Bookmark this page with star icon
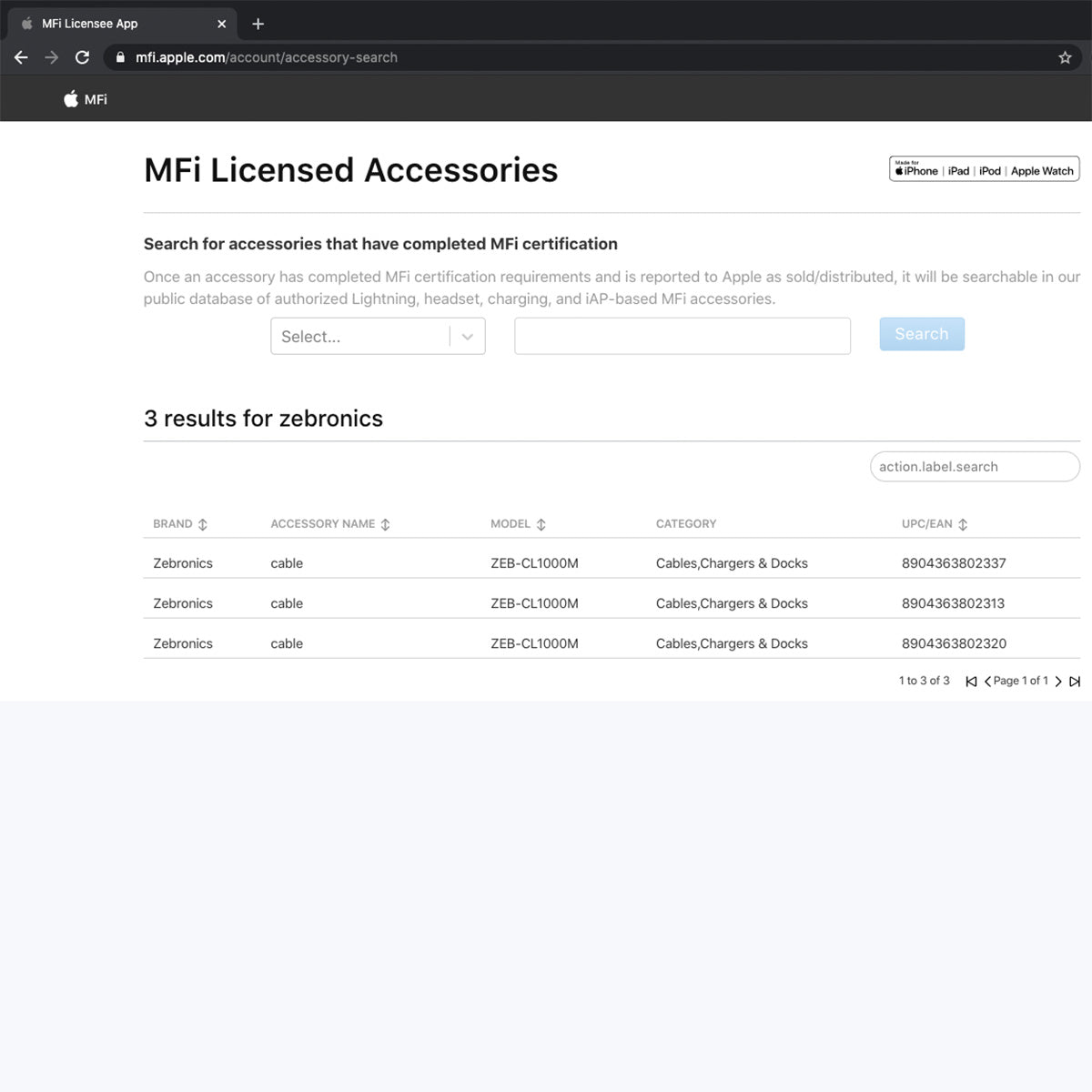This screenshot has height=1092, width=1092. tap(1065, 57)
